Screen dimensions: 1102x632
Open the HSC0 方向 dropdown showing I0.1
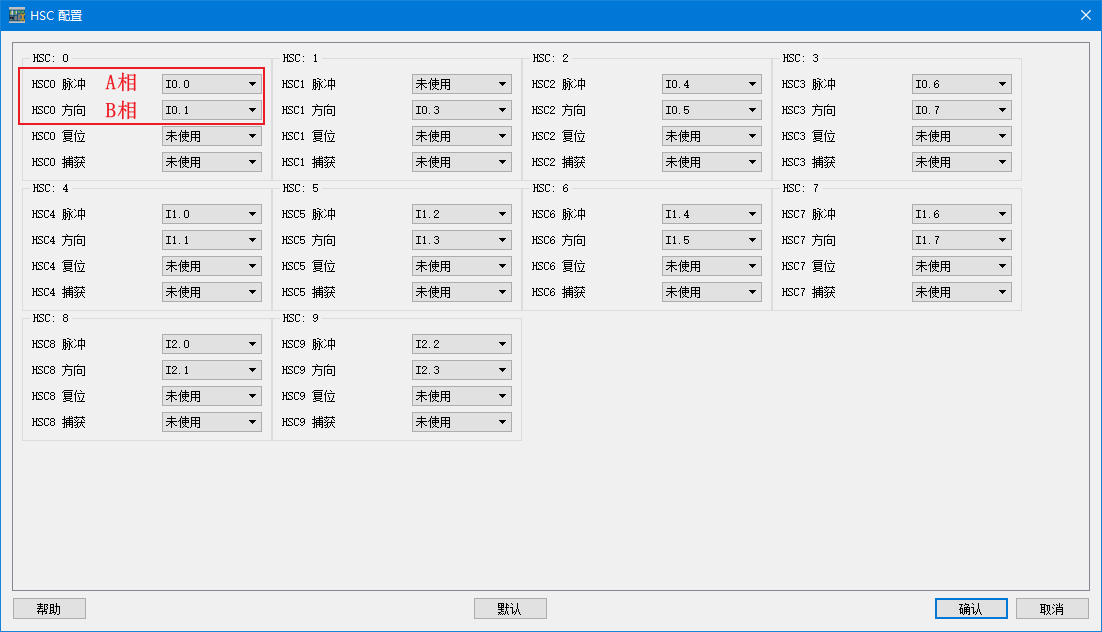coord(212,110)
